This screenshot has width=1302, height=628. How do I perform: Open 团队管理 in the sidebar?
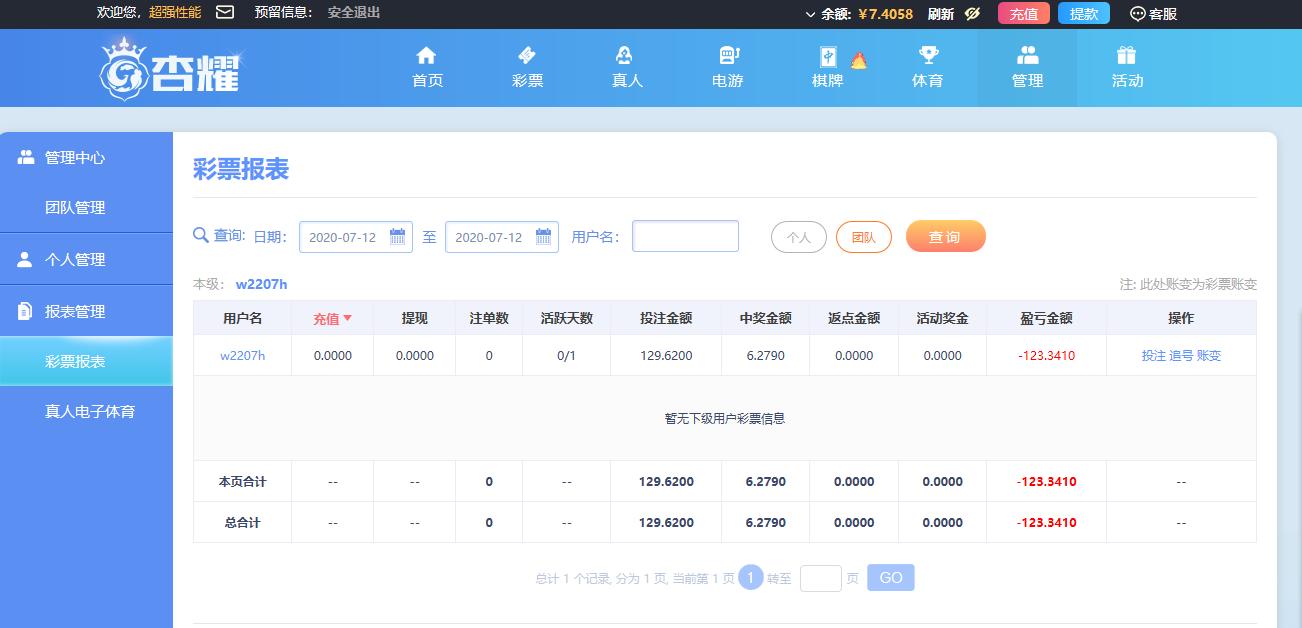[75, 208]
